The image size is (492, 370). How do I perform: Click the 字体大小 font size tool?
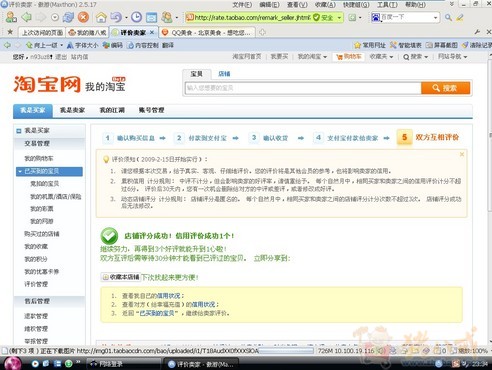click(82, 45)
